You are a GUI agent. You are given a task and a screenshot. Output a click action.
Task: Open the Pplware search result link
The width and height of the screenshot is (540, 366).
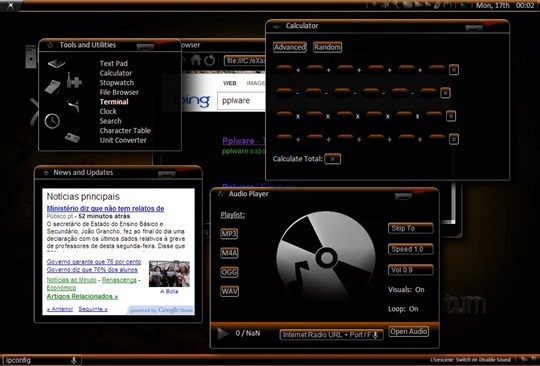(x=243, y=141)
